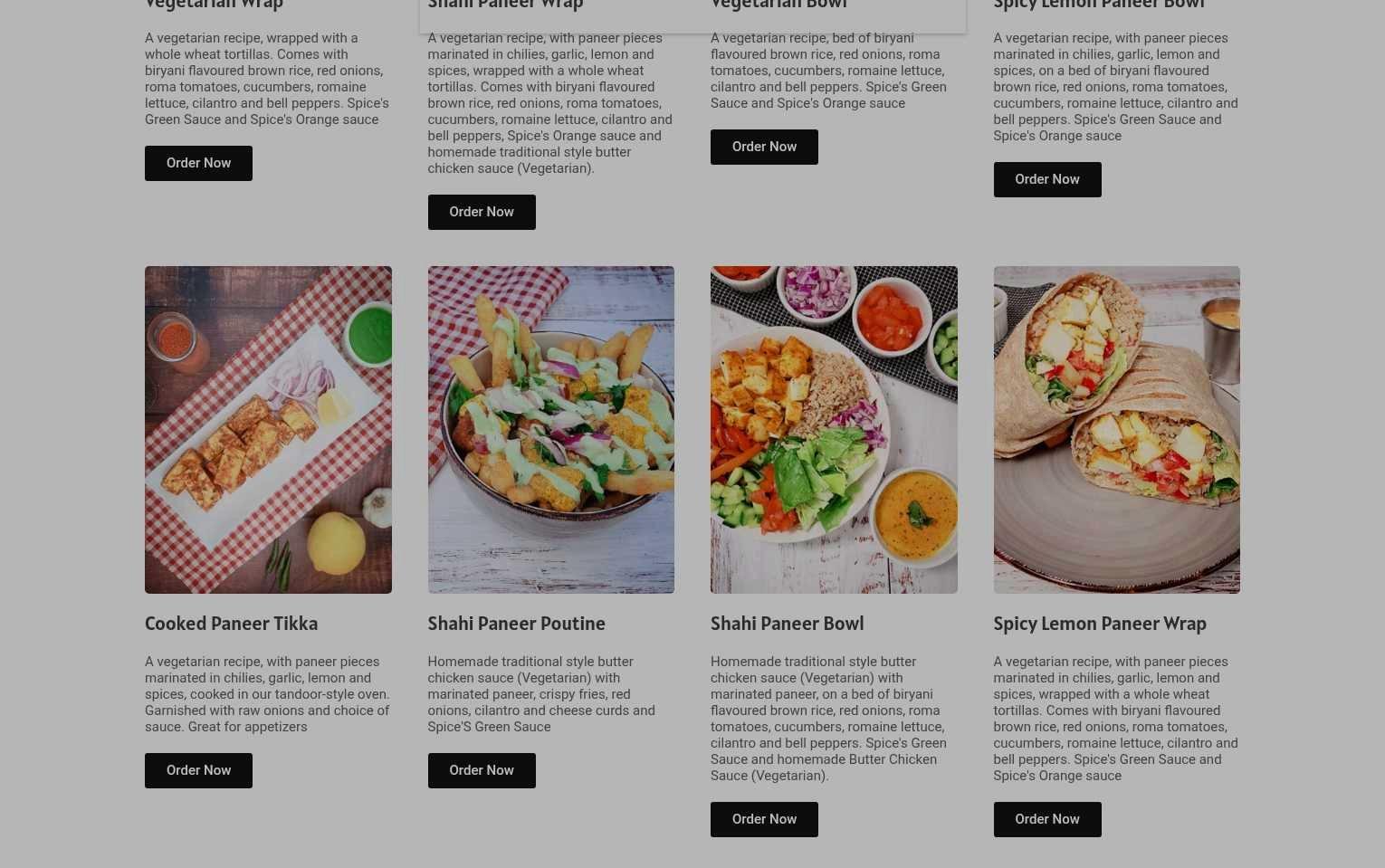Screen dimensions: 1385x868
Task: Select the Cooked Paneer Tikka title
Action: click(232, 624)
